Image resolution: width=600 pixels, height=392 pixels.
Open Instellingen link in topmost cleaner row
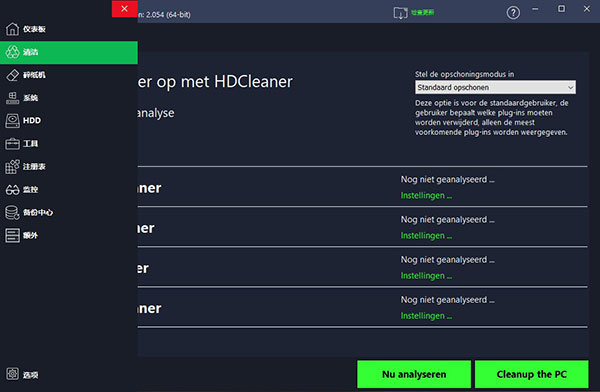point(426,196)
